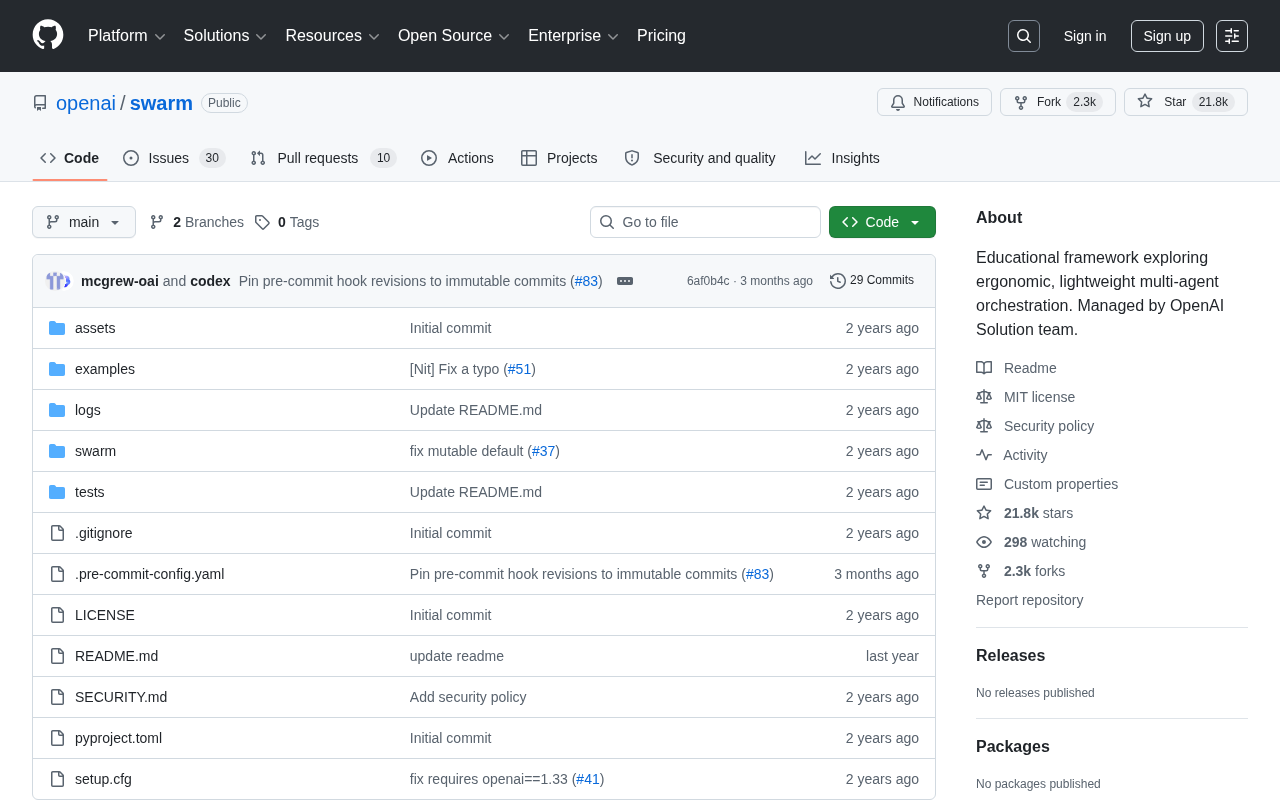1280x800 pixels.
Task: Click the star icon beside 21.8k stars
Action: click(984, 513)
